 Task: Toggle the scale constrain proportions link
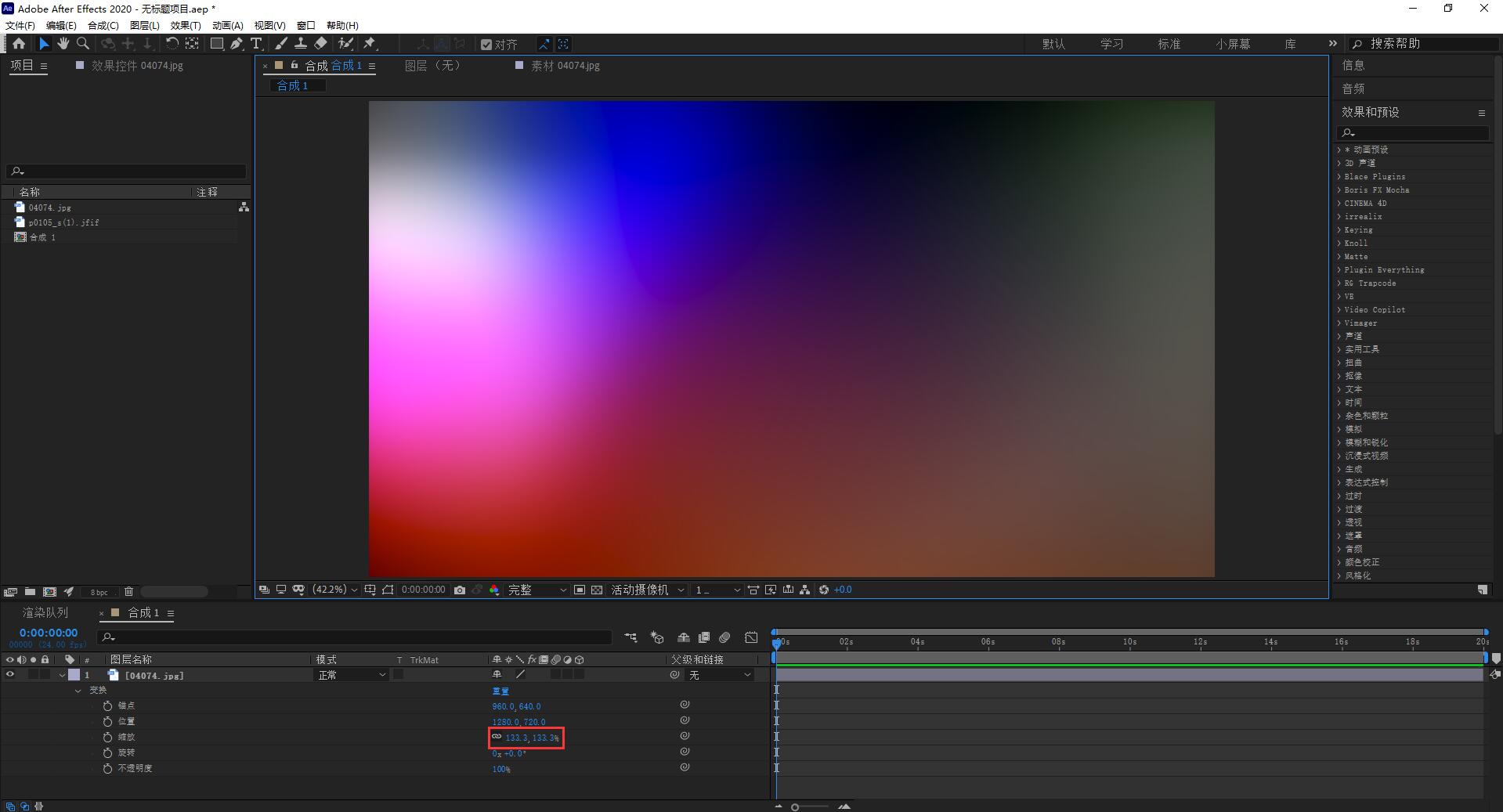(x=497, y=737)
